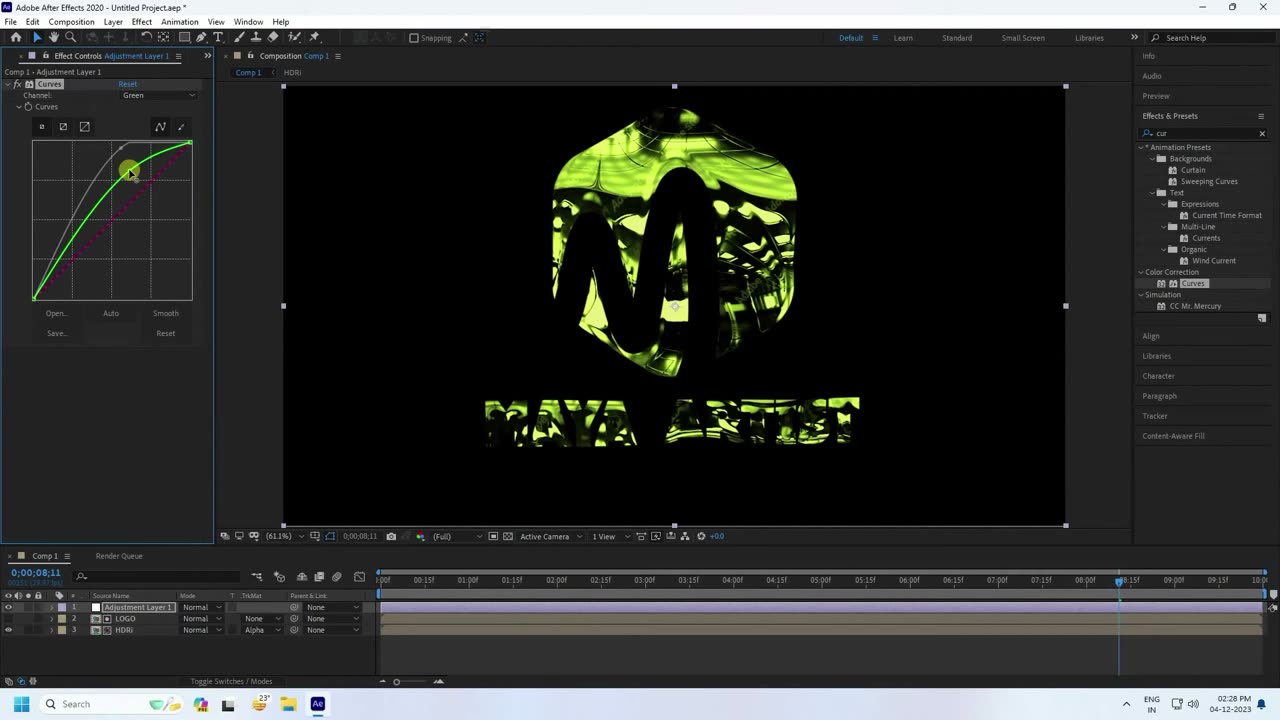
Task: Select the Home icon in the toolbar
Action: pyautogui.click(x=16, y=38)
